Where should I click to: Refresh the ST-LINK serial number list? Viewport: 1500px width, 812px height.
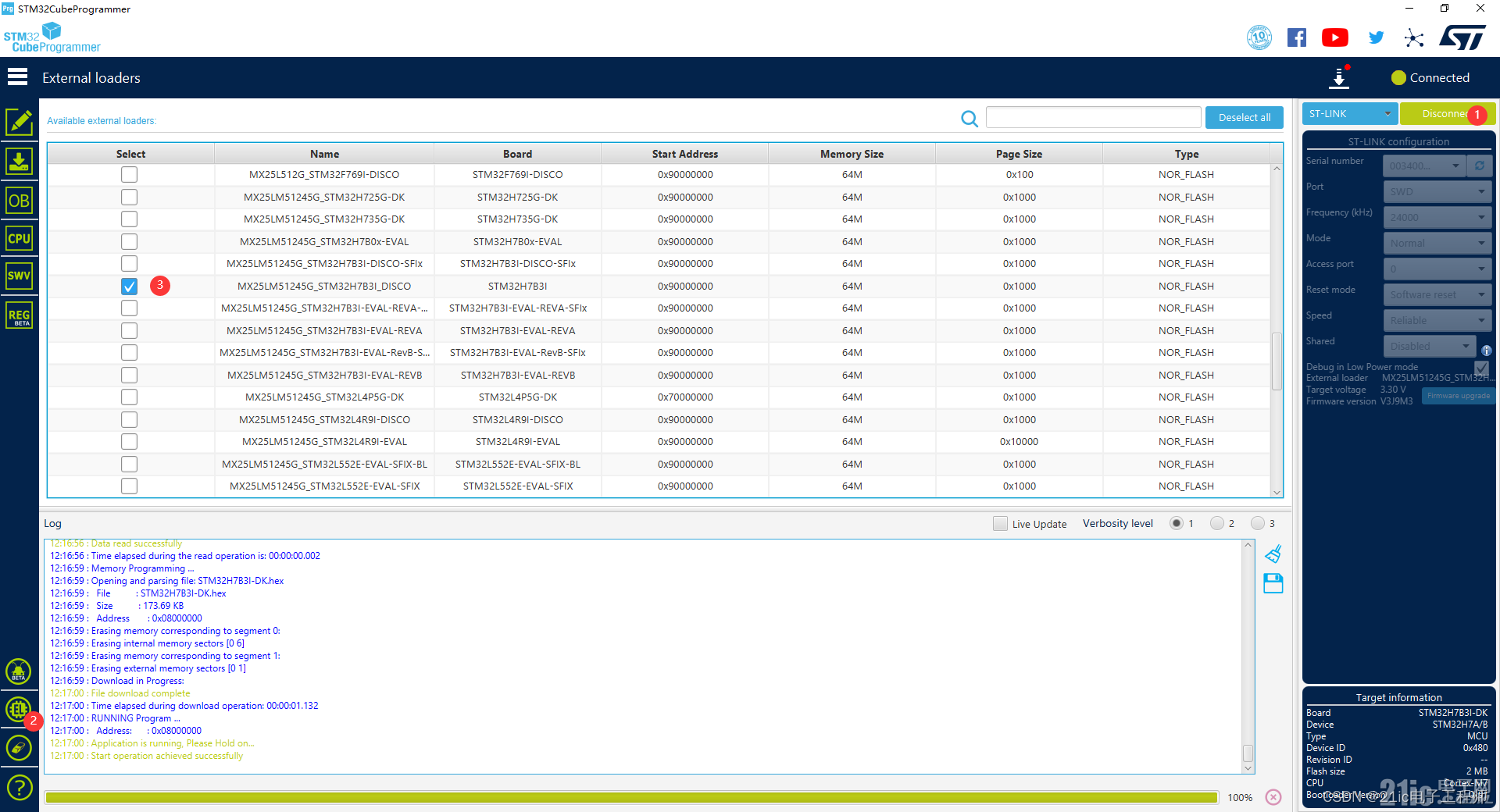[1479, 166]
